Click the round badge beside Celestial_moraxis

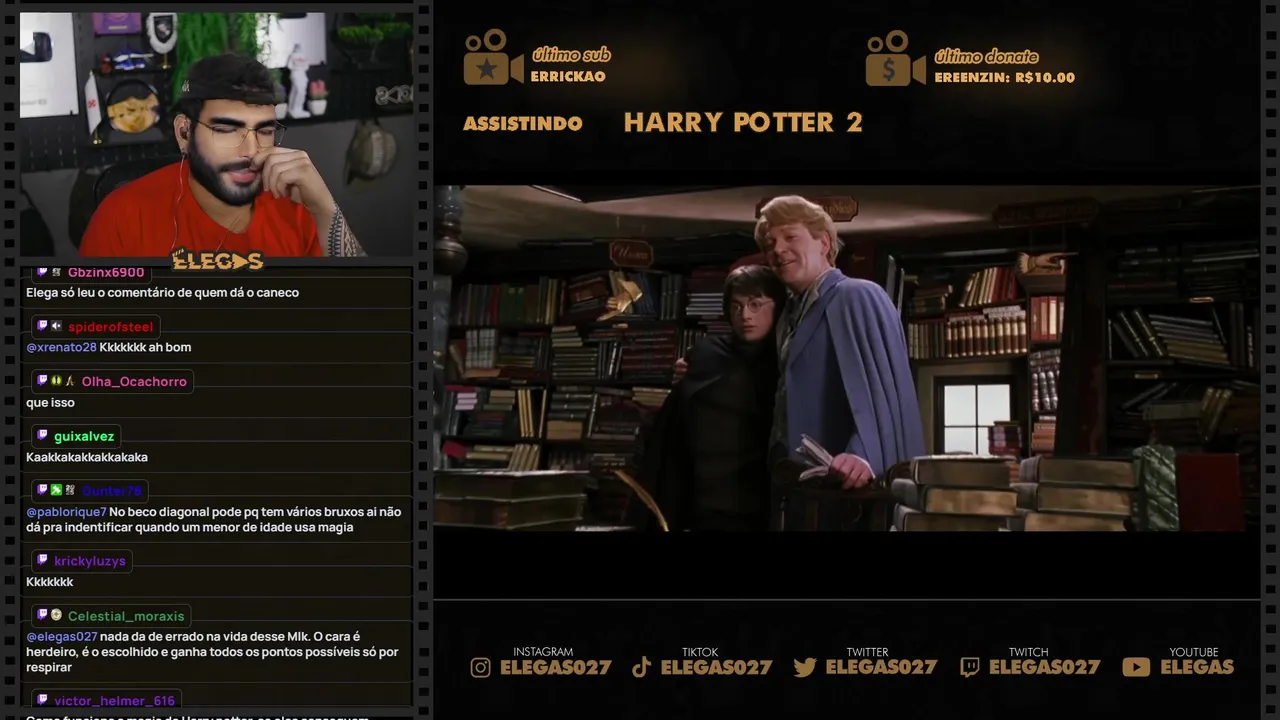[x=56, y=615]
